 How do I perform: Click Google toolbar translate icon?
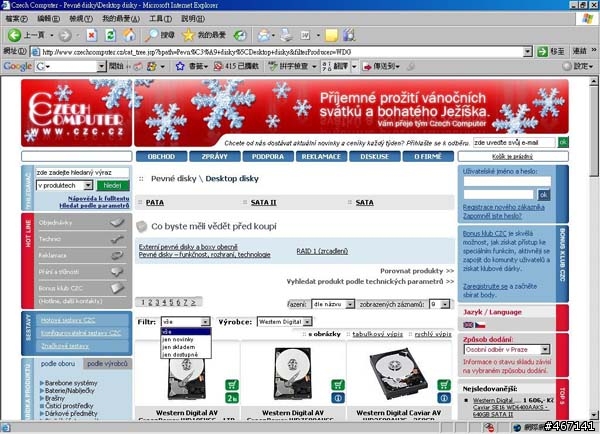pos(327,67)
